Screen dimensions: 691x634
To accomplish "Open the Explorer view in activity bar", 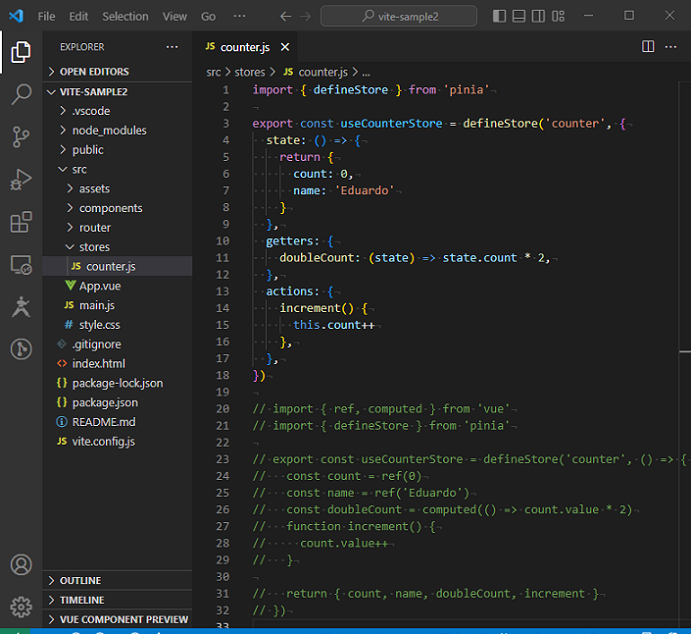I will tap(21, 52).
